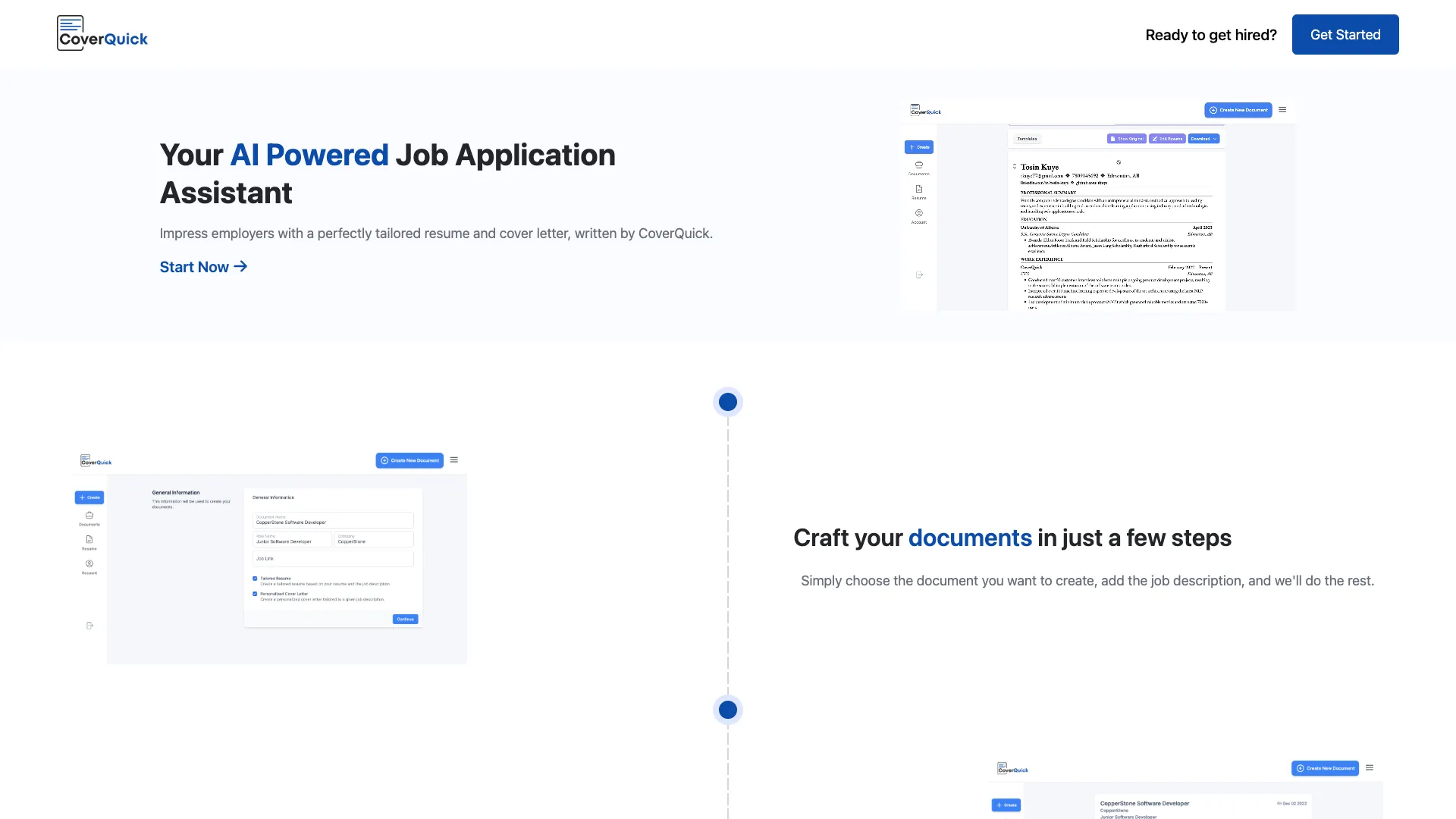This screenshot has height=819, width=1456.
Task: Open the hamburger menu in the app header
Action: [1282, 109]
